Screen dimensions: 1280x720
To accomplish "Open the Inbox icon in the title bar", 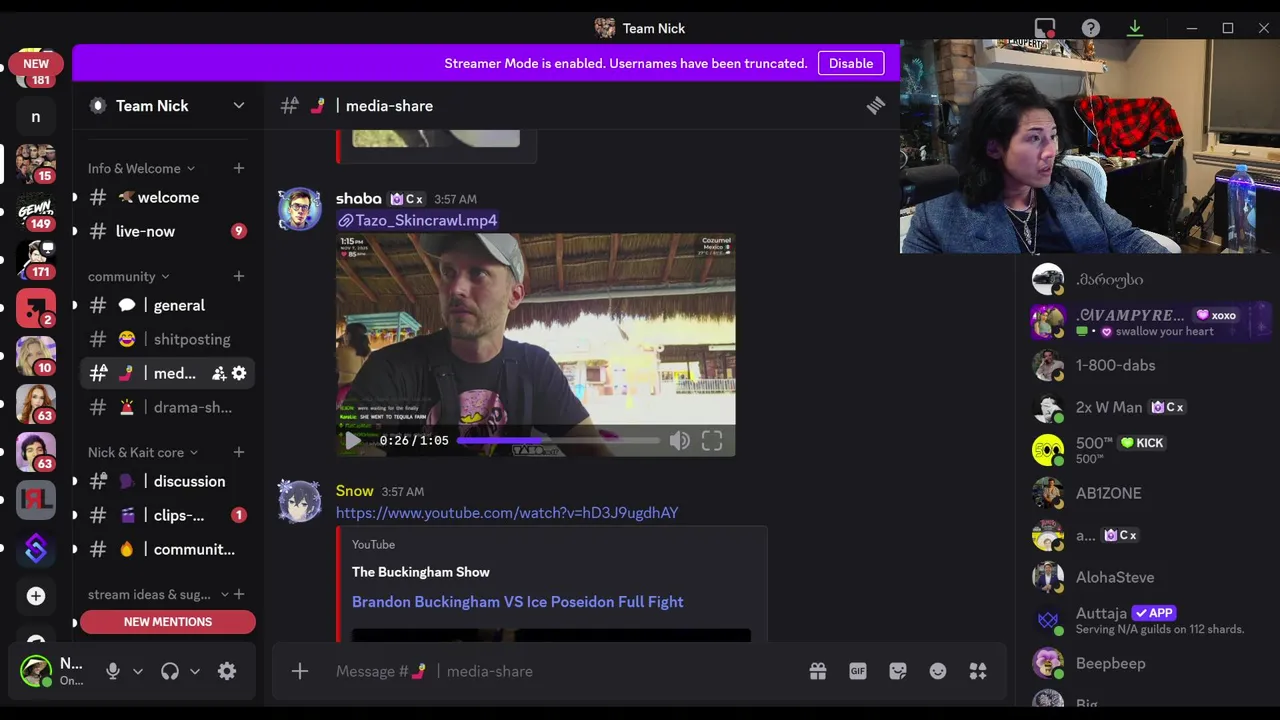I will 1045,28.
